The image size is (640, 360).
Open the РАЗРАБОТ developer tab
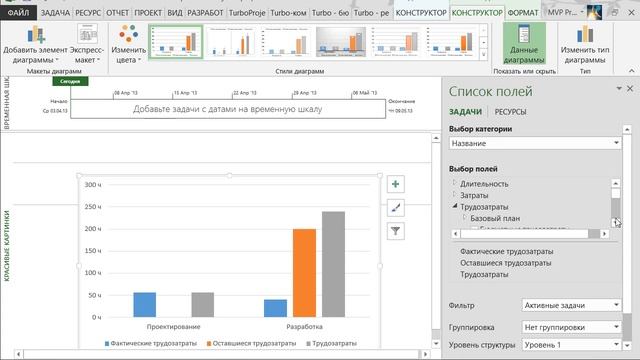[205, 13]
